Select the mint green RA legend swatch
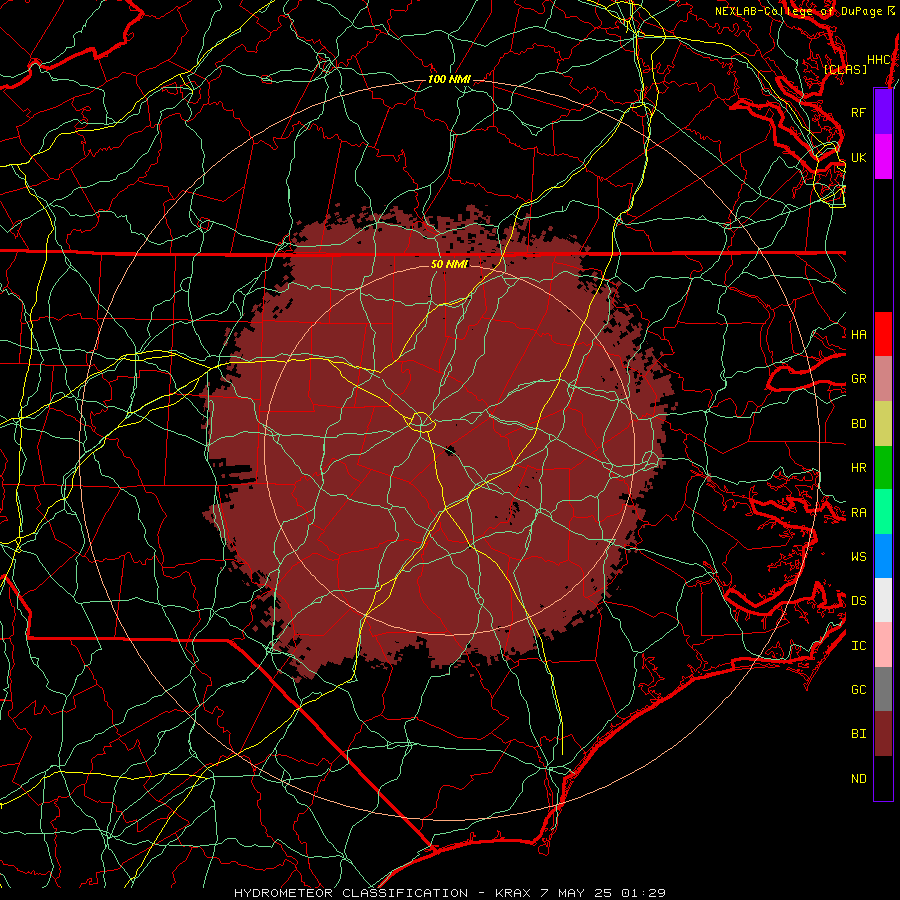Viewport: 900px width, 900px height. (x=883, y=512)
